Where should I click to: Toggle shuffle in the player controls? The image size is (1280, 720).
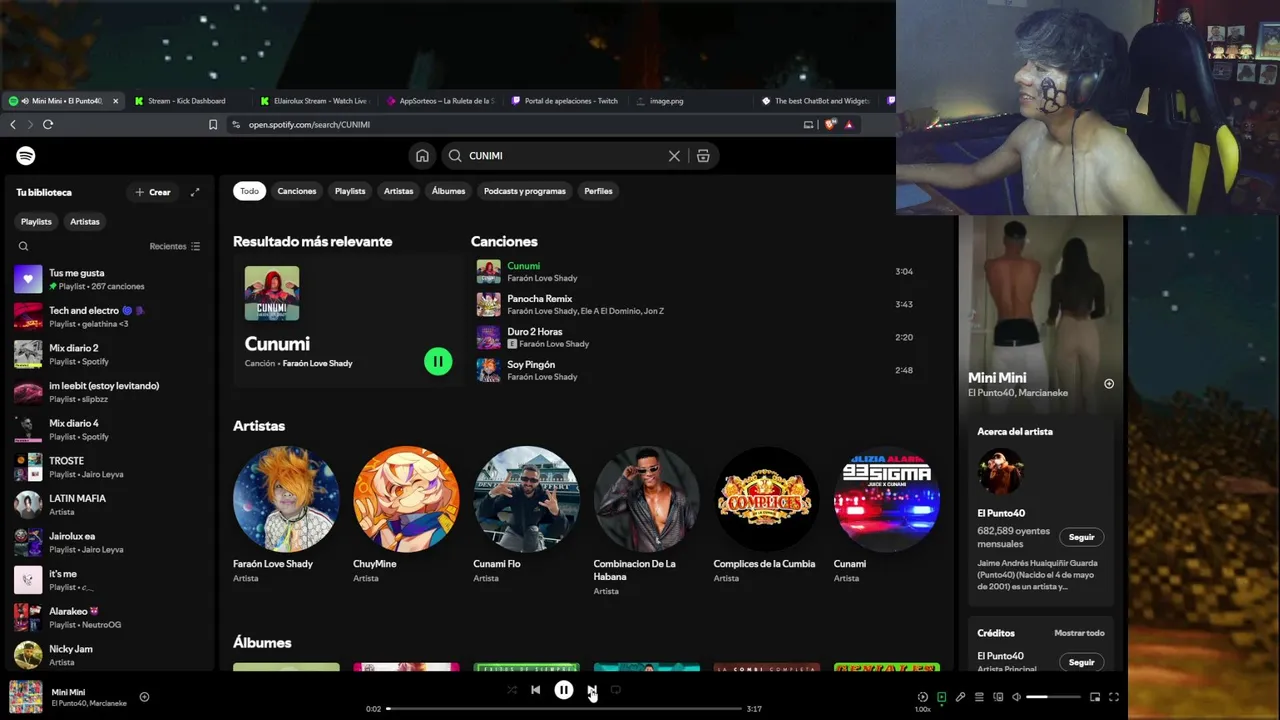512,690
